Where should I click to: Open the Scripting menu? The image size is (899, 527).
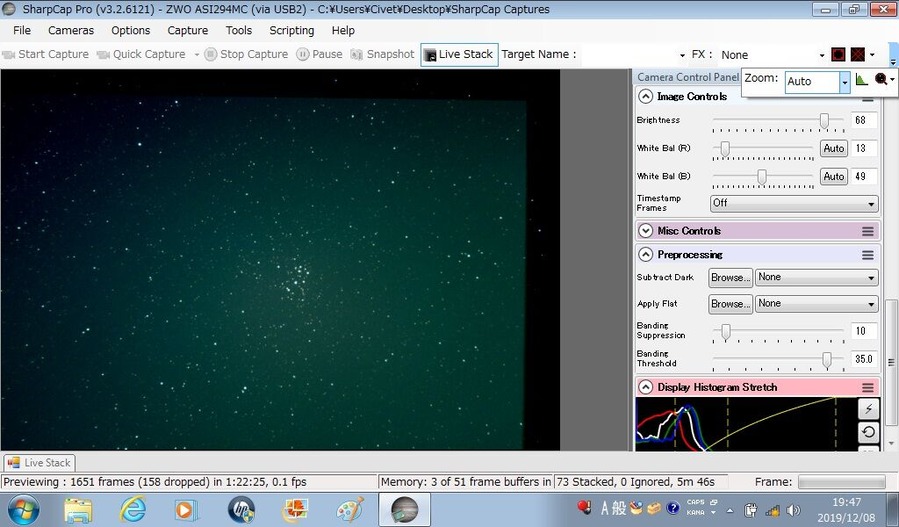[291, 30]
